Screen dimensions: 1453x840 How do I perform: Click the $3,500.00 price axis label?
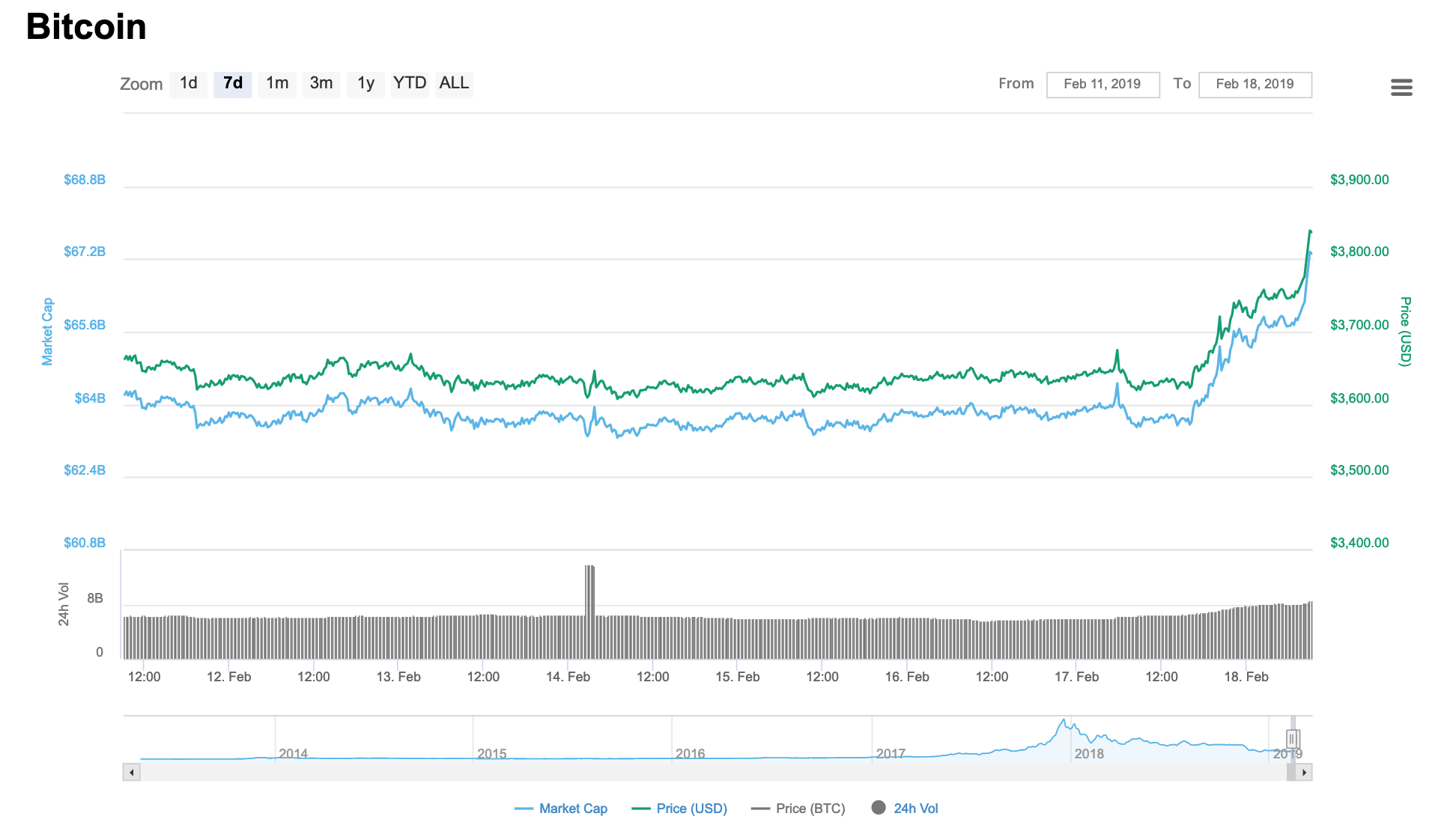[1359, 470]
